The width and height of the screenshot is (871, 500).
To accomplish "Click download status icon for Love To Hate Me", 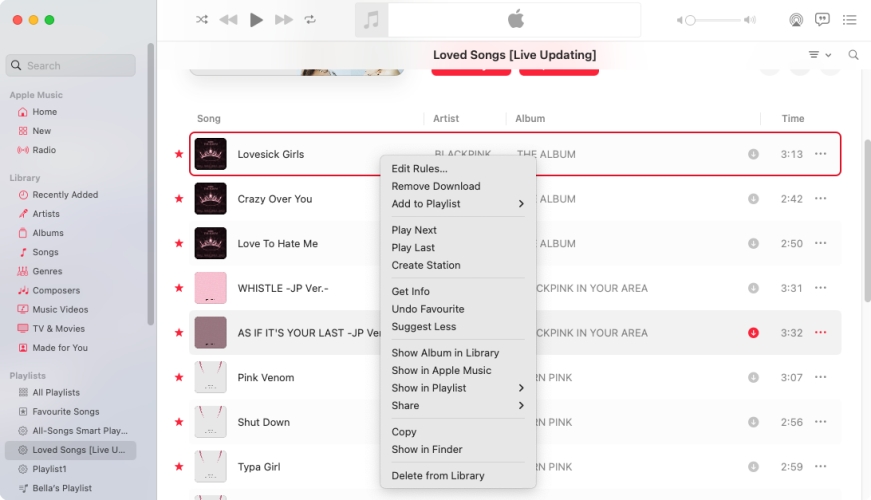I will pyautogui.click(x=753, y=243).
